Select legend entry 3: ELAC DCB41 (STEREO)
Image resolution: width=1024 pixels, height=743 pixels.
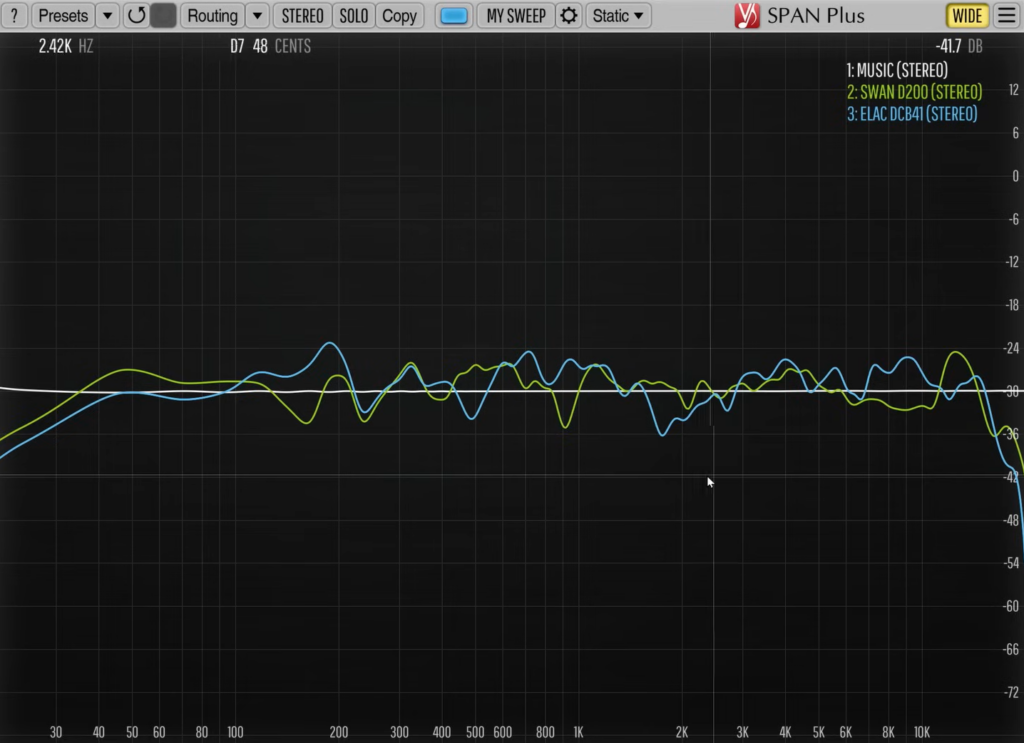coord(912,114)
